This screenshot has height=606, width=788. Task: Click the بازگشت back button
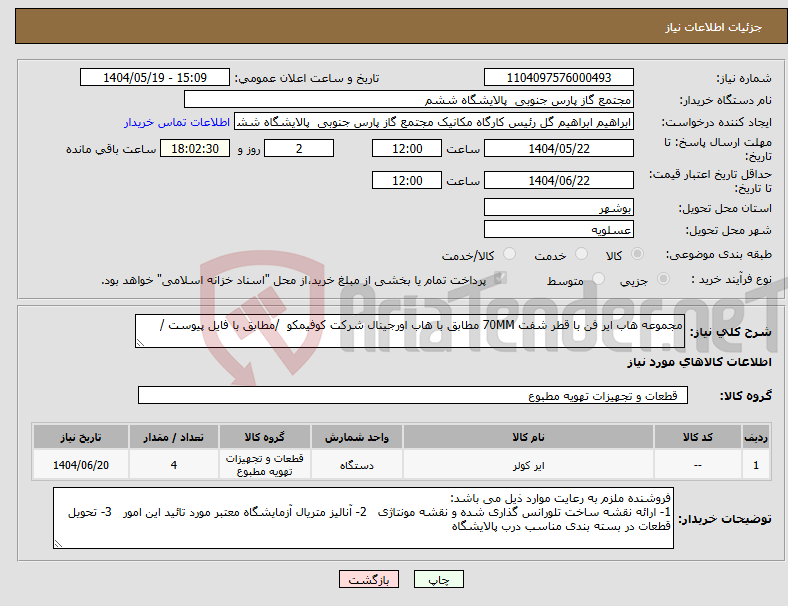pos(369,579)
